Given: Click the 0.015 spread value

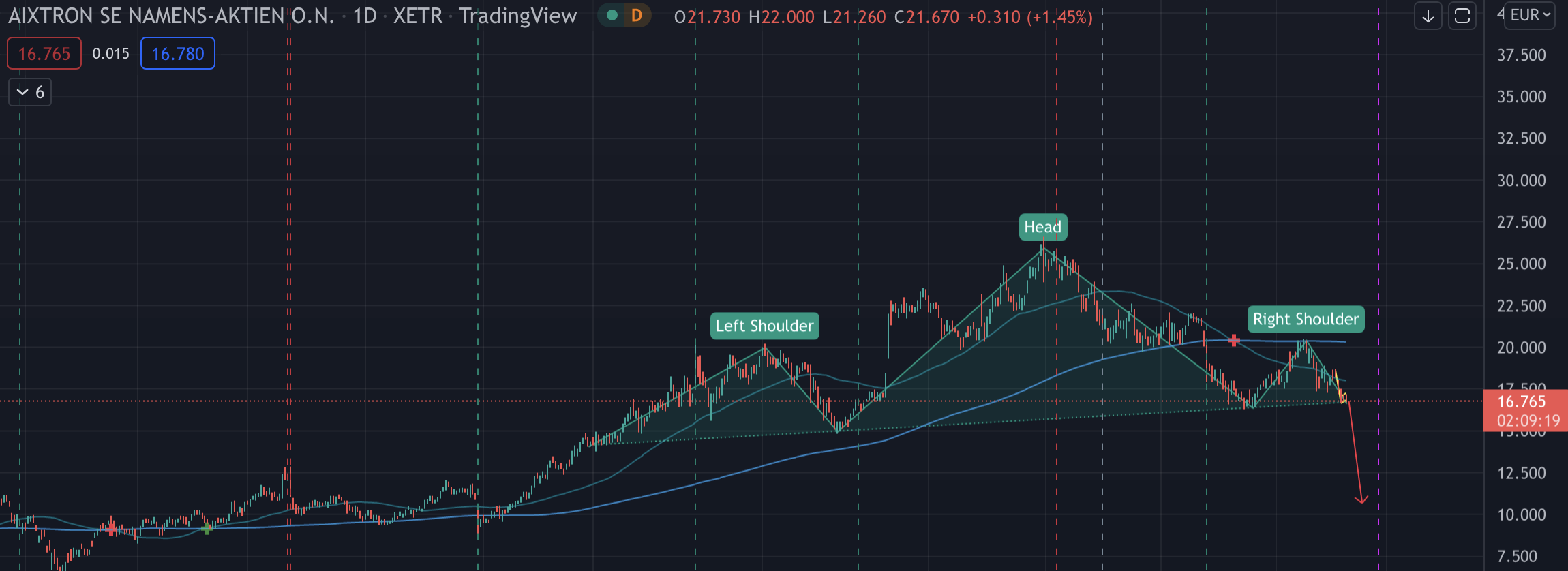Looking at the screenshot, I should [110, 54].
